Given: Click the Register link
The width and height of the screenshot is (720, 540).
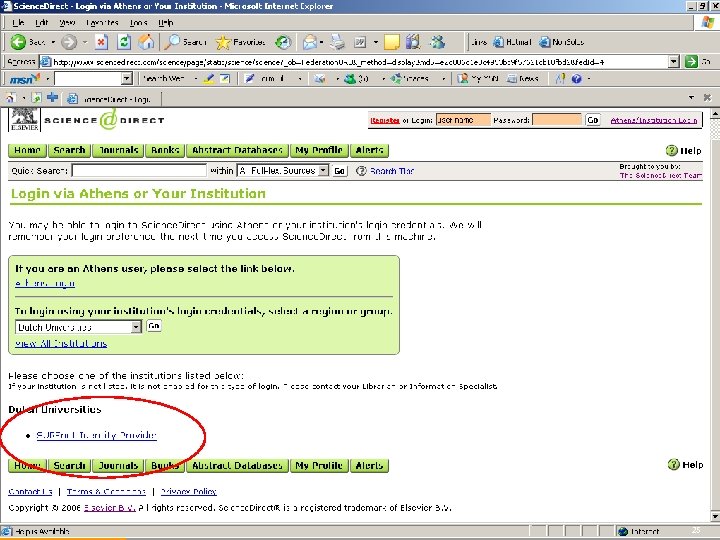Looking at the screenshot, I should 385,120.
